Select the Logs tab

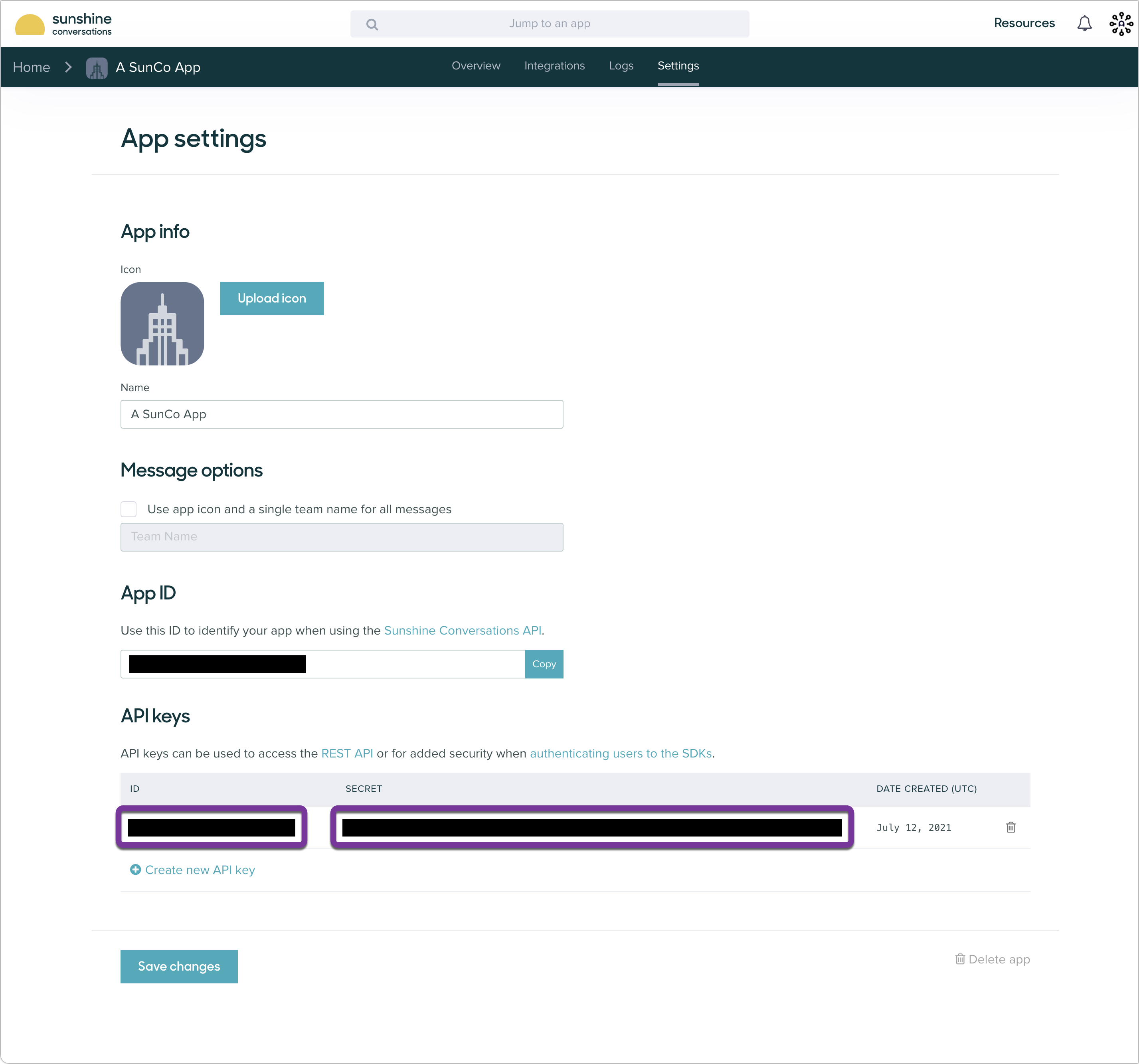(x=621, y=66)
